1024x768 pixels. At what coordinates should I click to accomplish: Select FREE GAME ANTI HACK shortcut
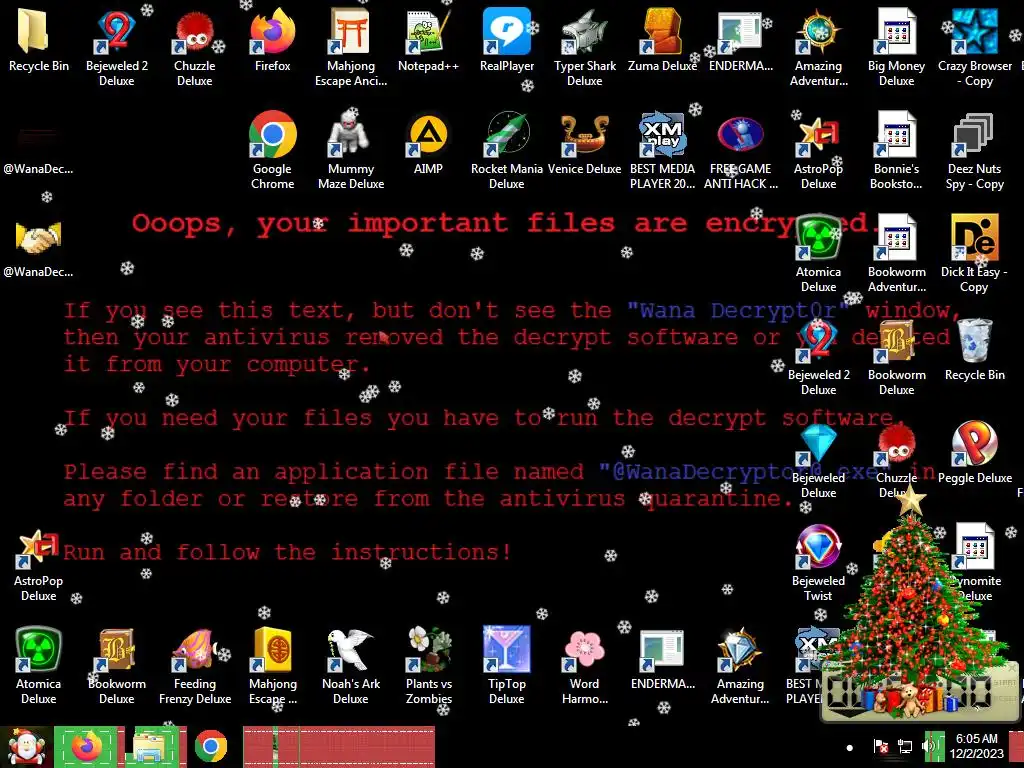coord(741,150)
